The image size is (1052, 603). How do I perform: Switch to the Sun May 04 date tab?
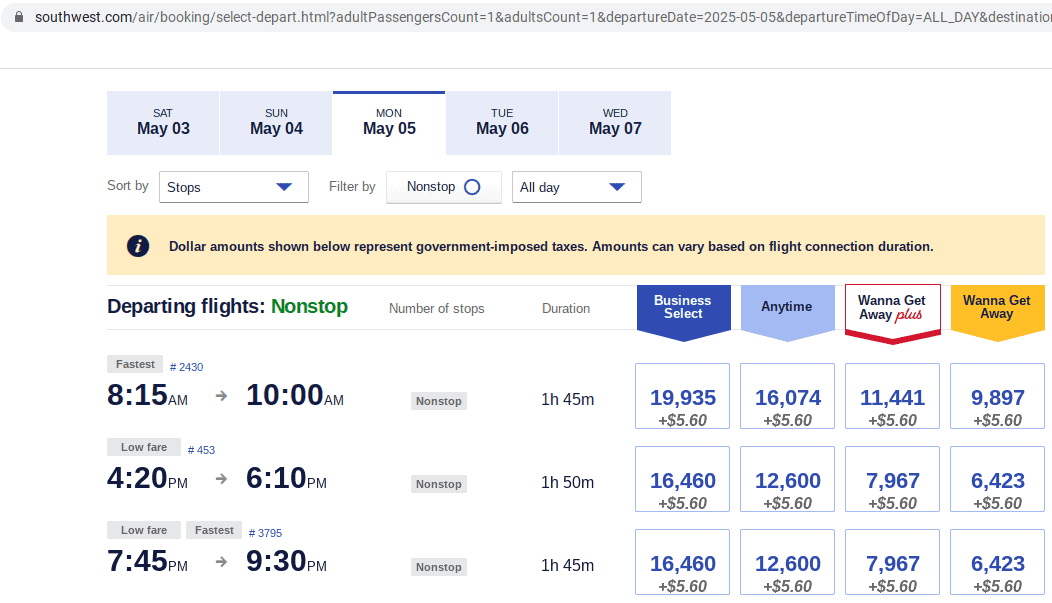click(275, 122)
